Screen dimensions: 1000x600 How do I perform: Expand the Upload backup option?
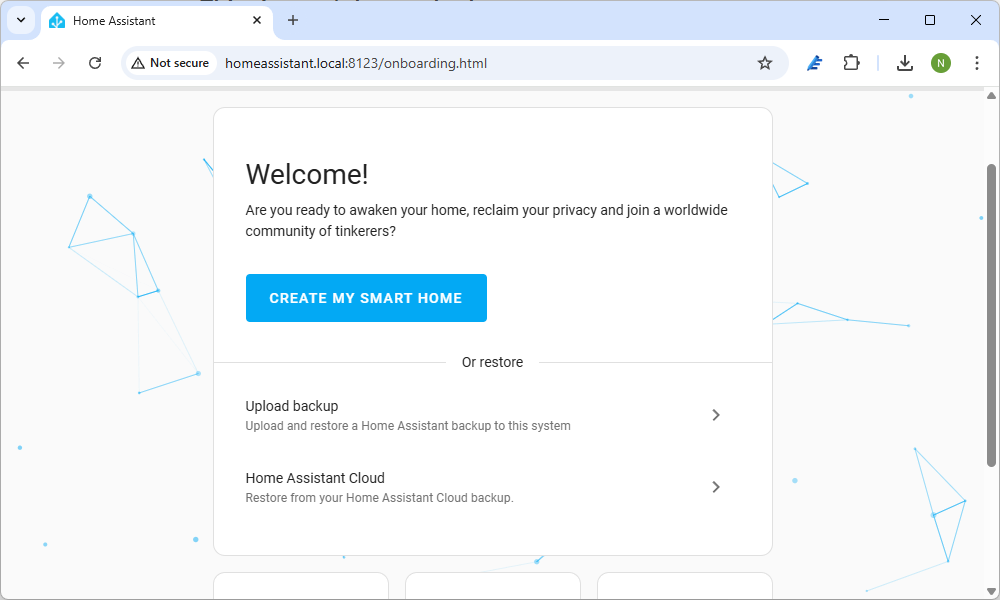click(x=716, y=414)
